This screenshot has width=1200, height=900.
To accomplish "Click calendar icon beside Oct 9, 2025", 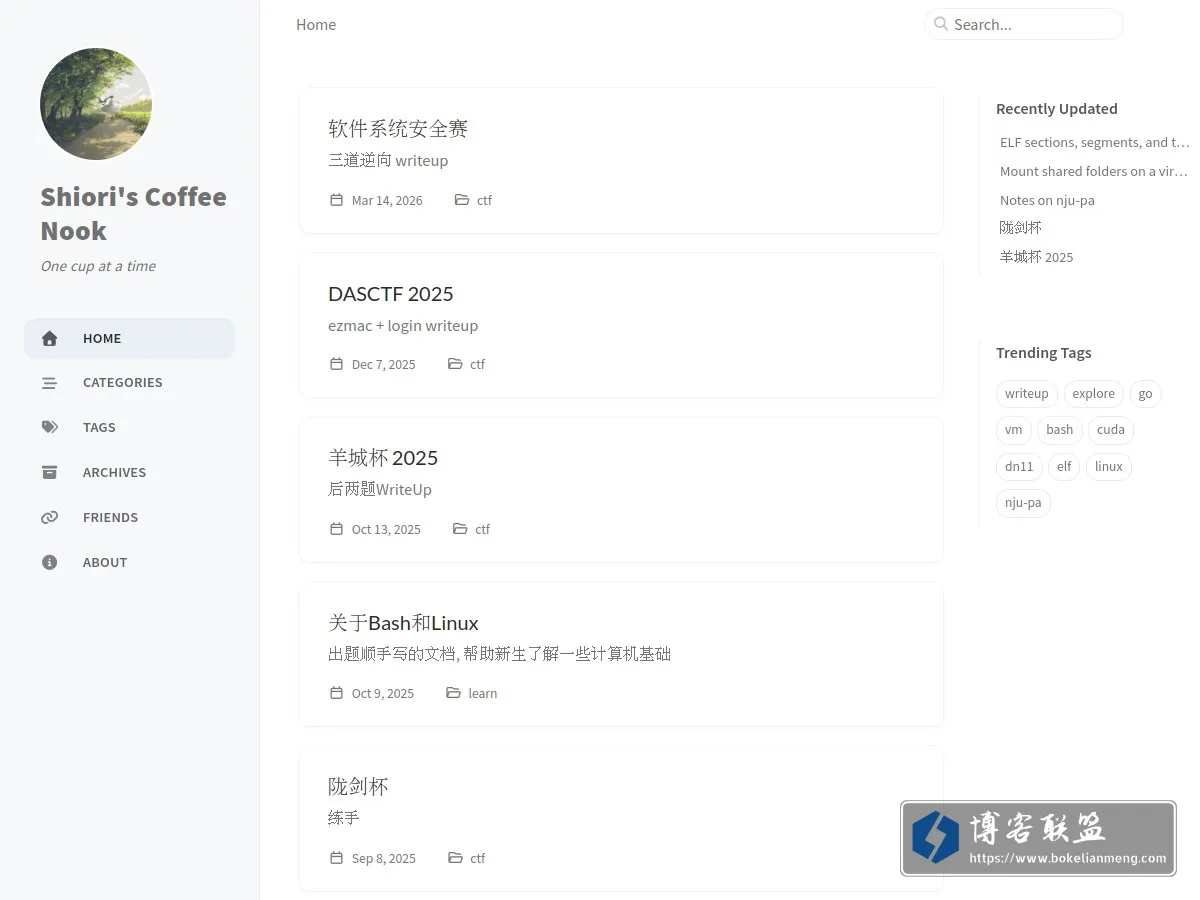I will coord(336,693).
